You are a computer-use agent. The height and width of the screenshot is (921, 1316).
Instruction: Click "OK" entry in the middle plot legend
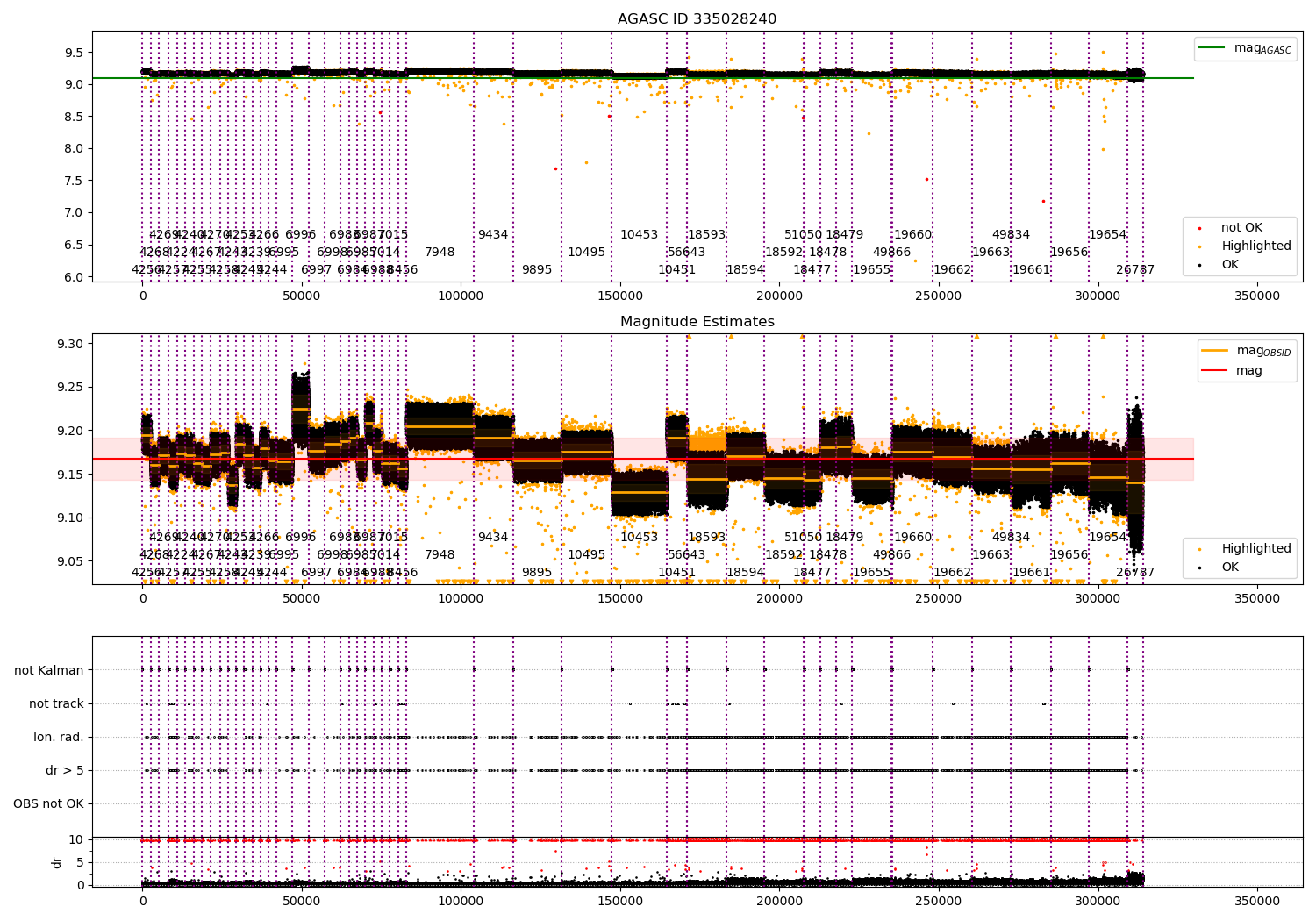click(1230, 568)
